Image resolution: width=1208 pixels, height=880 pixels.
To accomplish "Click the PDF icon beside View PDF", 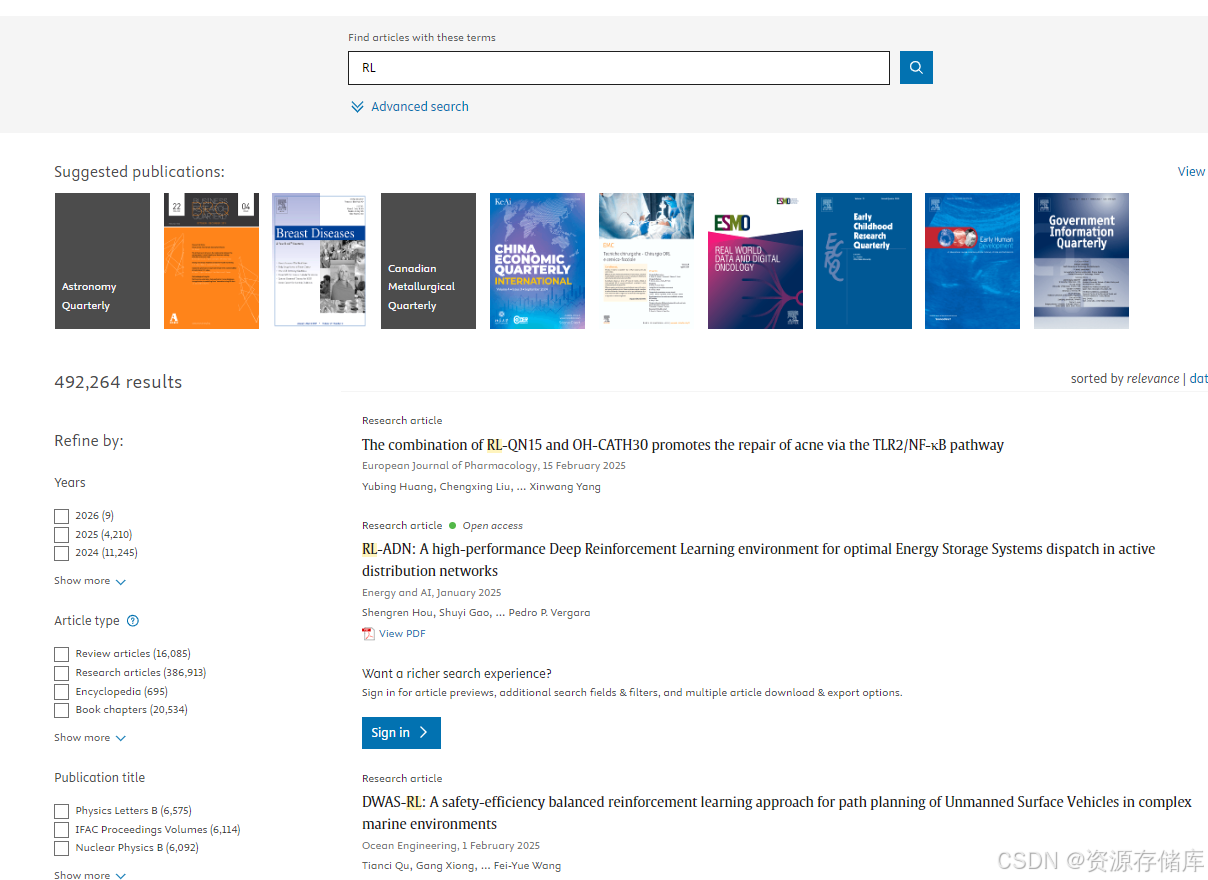I will tap(368, 633).
